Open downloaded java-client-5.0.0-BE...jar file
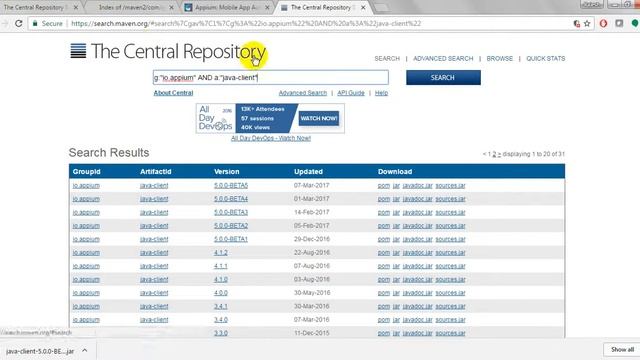This screenshot has height=360, width=640. [40, 351]
